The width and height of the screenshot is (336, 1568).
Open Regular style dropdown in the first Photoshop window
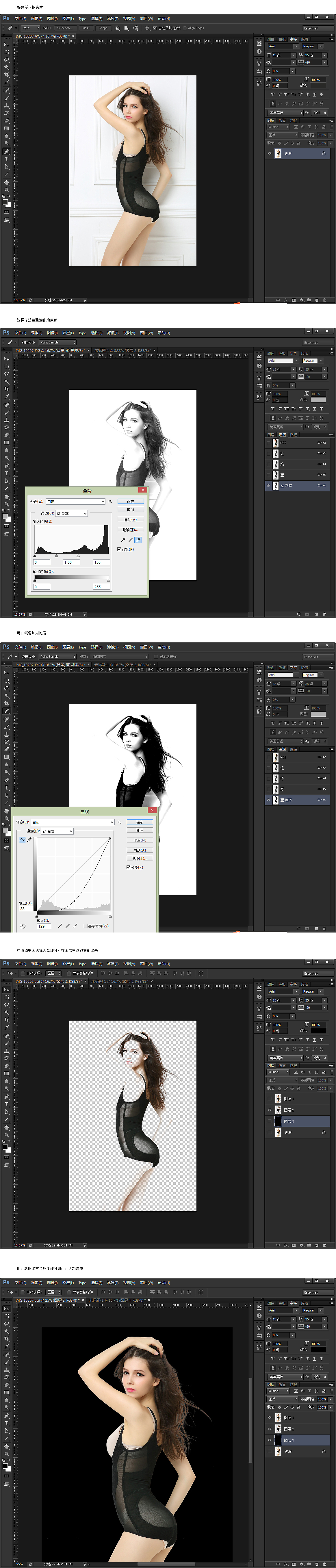tap(313, 46)
